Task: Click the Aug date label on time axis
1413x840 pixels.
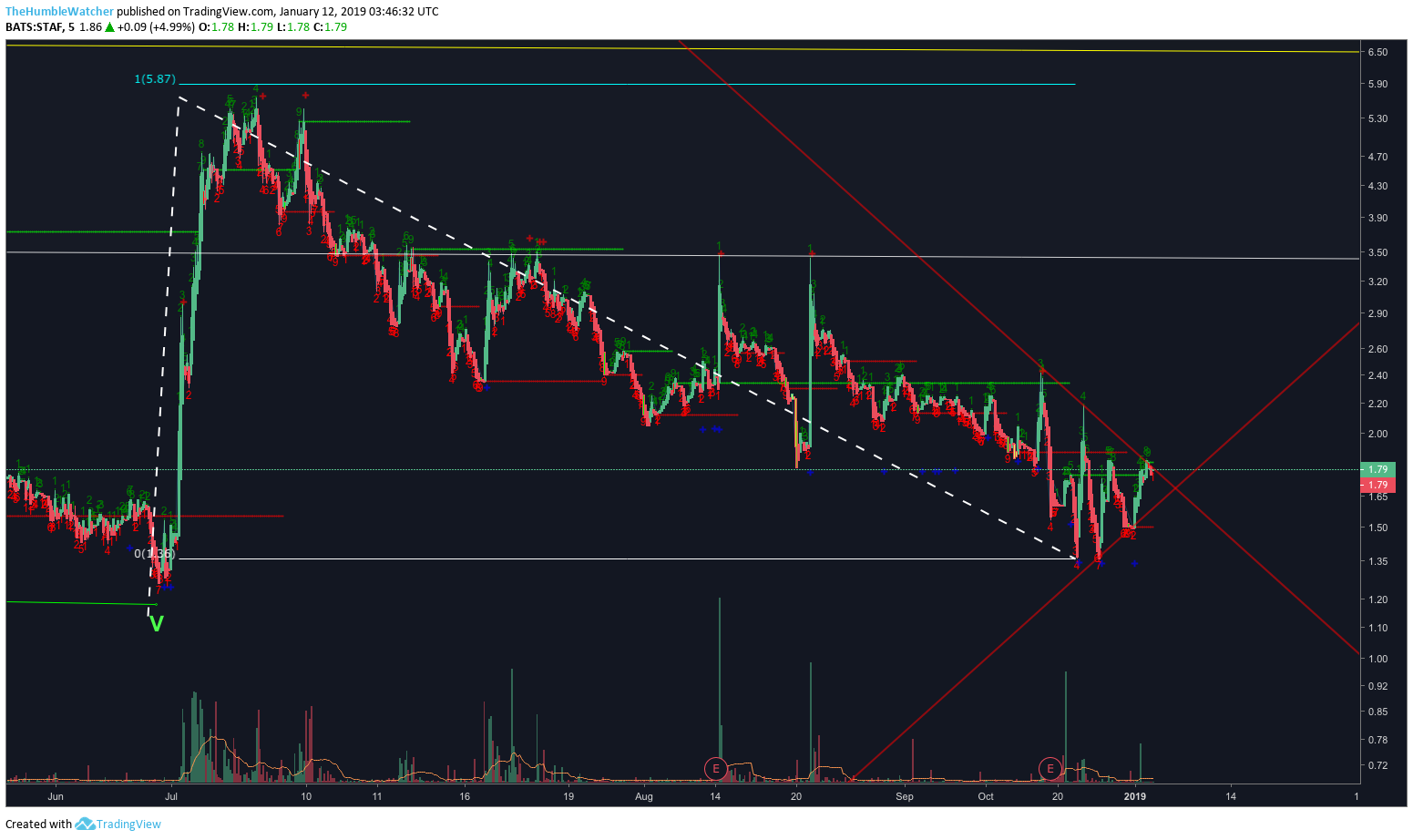Action: pyautogui.click(x=644, y=797)
